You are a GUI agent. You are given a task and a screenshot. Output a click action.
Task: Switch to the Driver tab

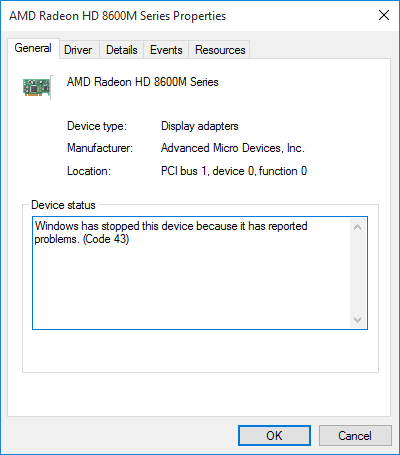click(78, 50)
